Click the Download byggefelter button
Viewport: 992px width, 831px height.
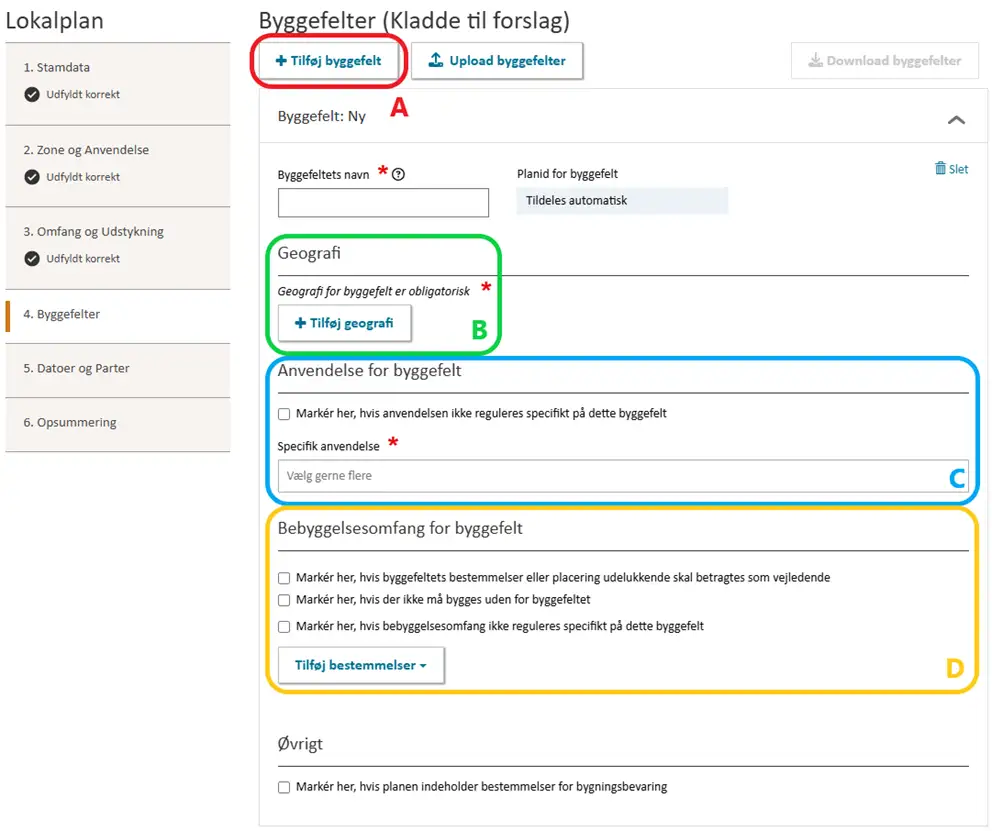tap(883, 61)
